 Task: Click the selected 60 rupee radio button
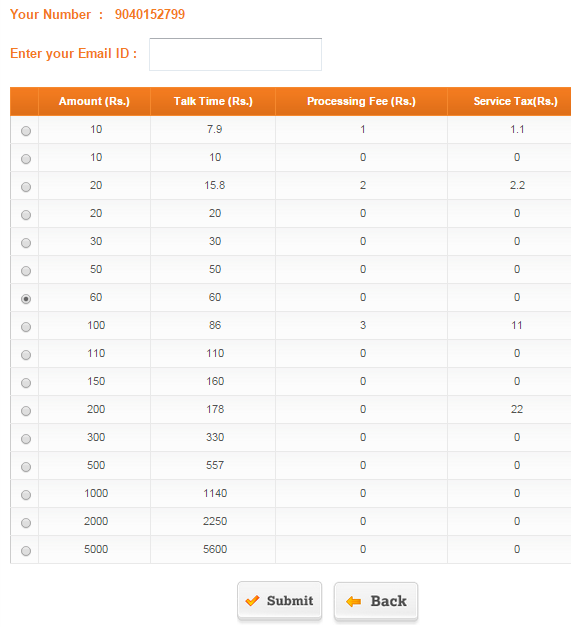point(26,299)
